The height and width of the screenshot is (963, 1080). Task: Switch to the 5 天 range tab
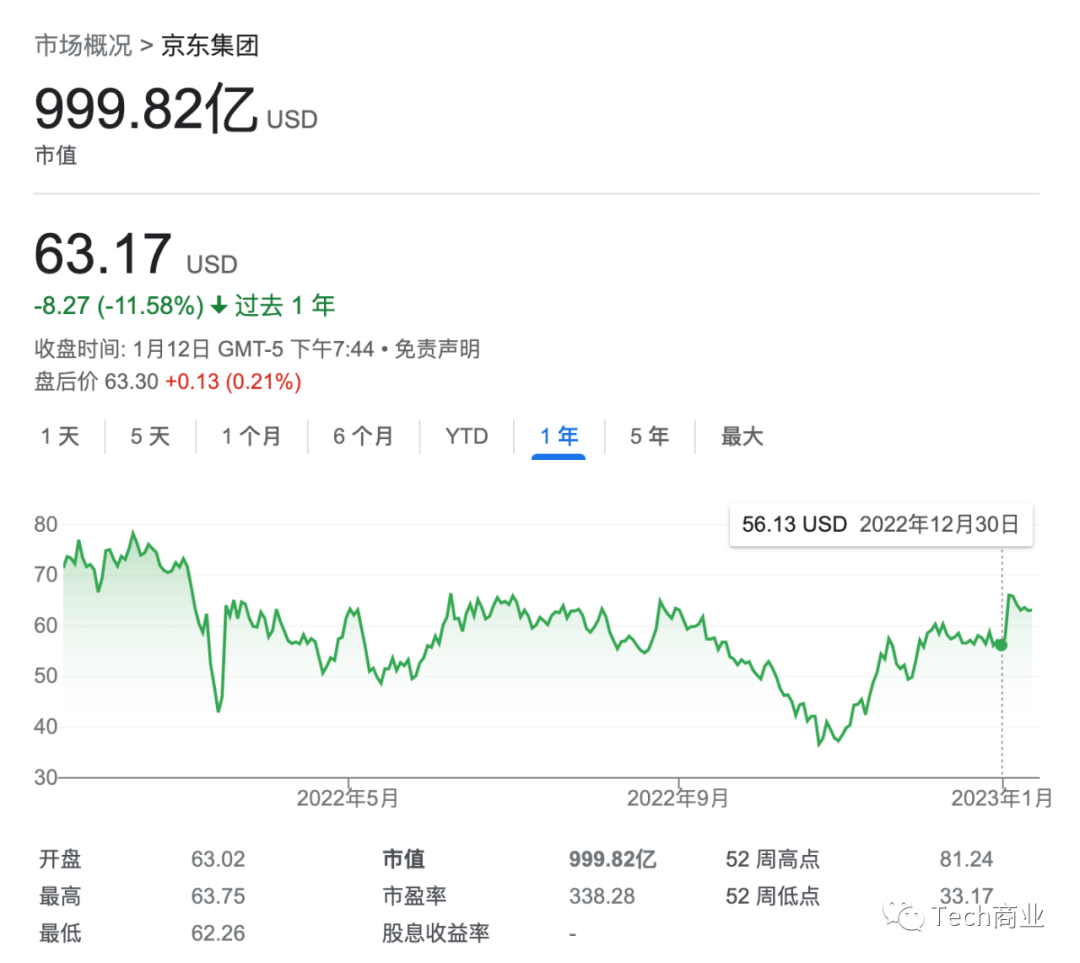[150, 437]
